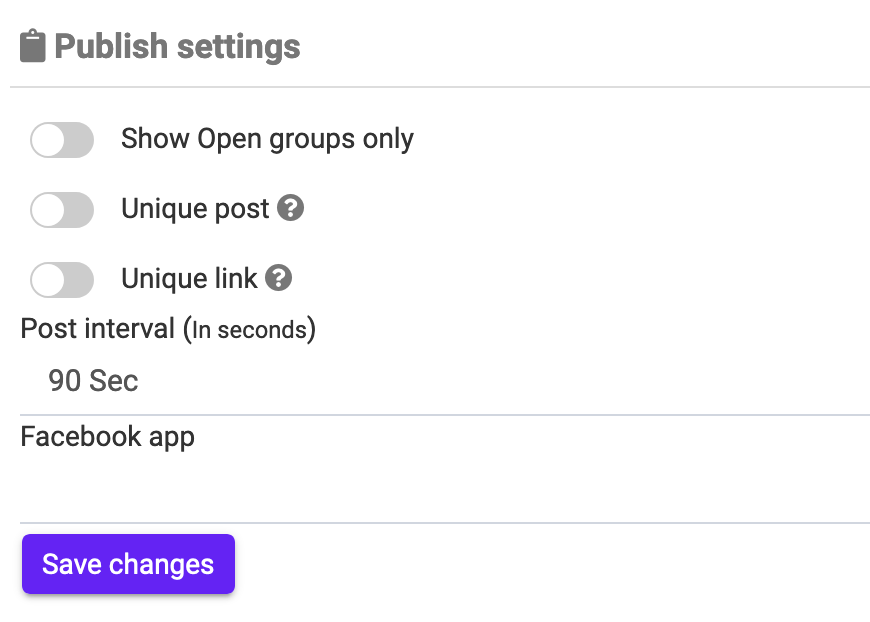Image resolution: width=870 pixels, height=622 pixels.
Task: Toggle the Unique post switch
Action: click(x=62, y=210)
